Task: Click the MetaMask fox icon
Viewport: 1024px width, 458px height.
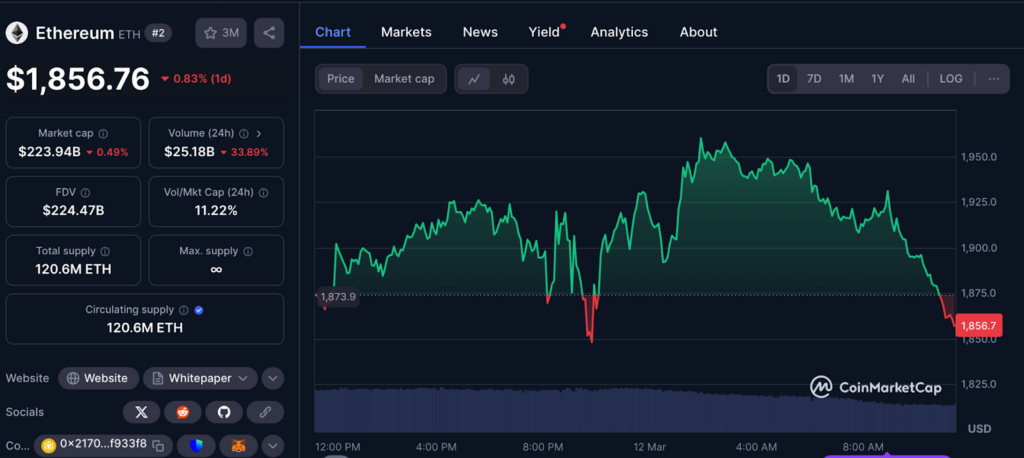Action: click(x=238, y=445)
